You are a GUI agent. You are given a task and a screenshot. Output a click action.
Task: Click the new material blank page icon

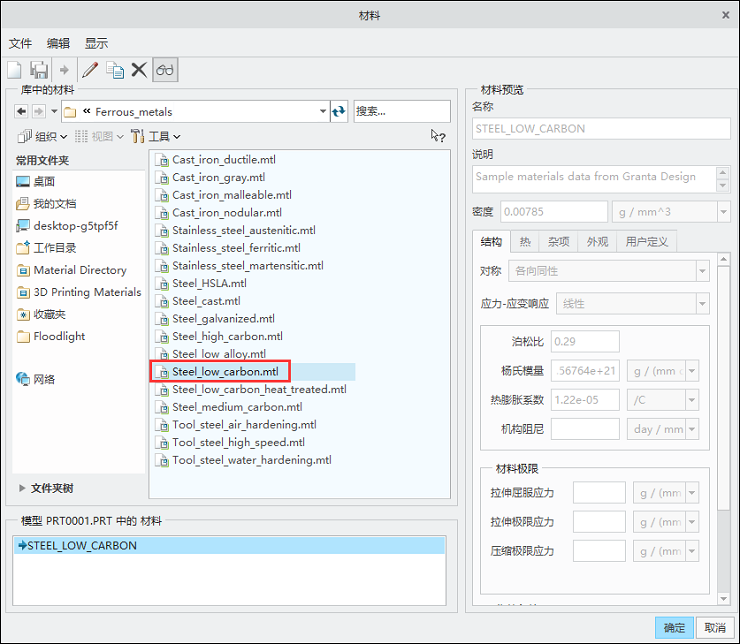coord(15,70)
